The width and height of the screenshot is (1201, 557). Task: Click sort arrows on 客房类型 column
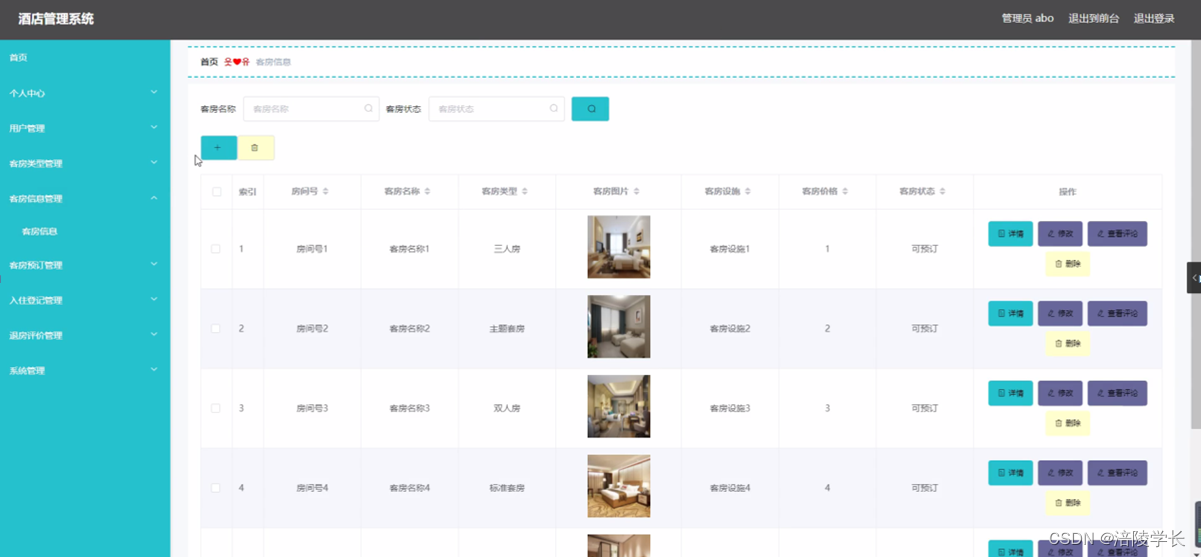tap(524, 191)
